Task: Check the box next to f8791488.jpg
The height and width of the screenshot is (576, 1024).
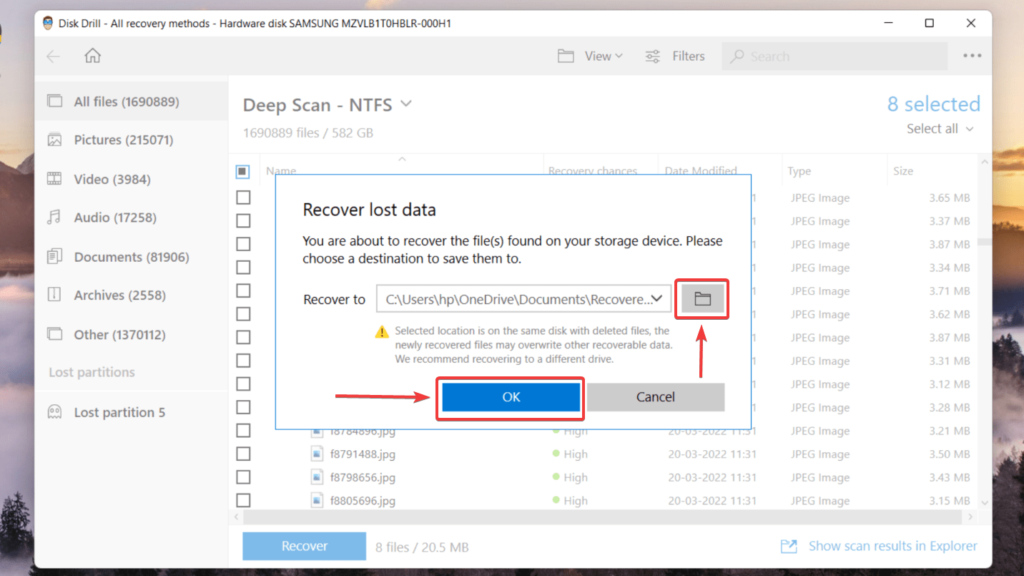Action: click(242, 453)
